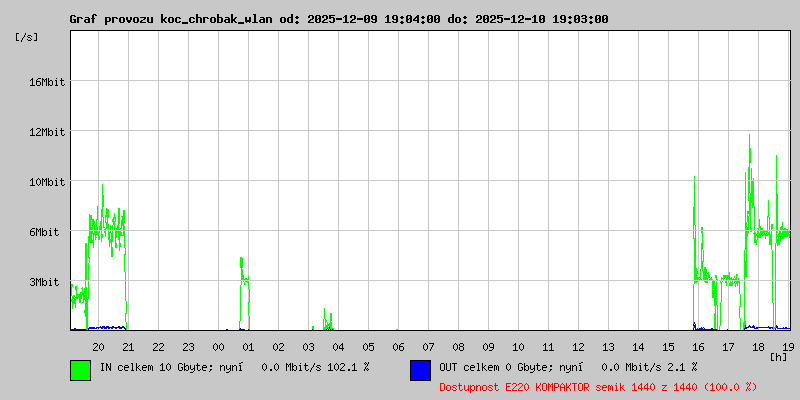Click the red 'Dostupnost E220 KOMPAKTOR' availability text
Screen dimensions: 800x400
(598, 387)
